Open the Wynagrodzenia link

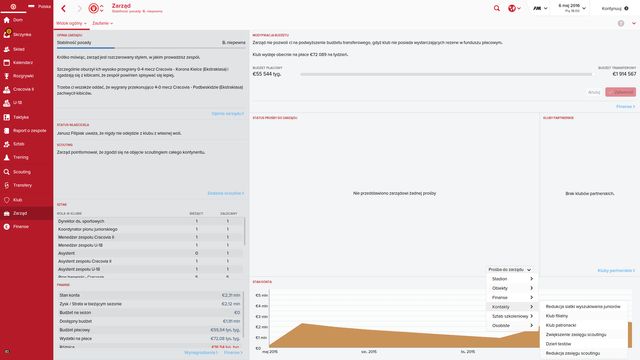click(200, 353)
